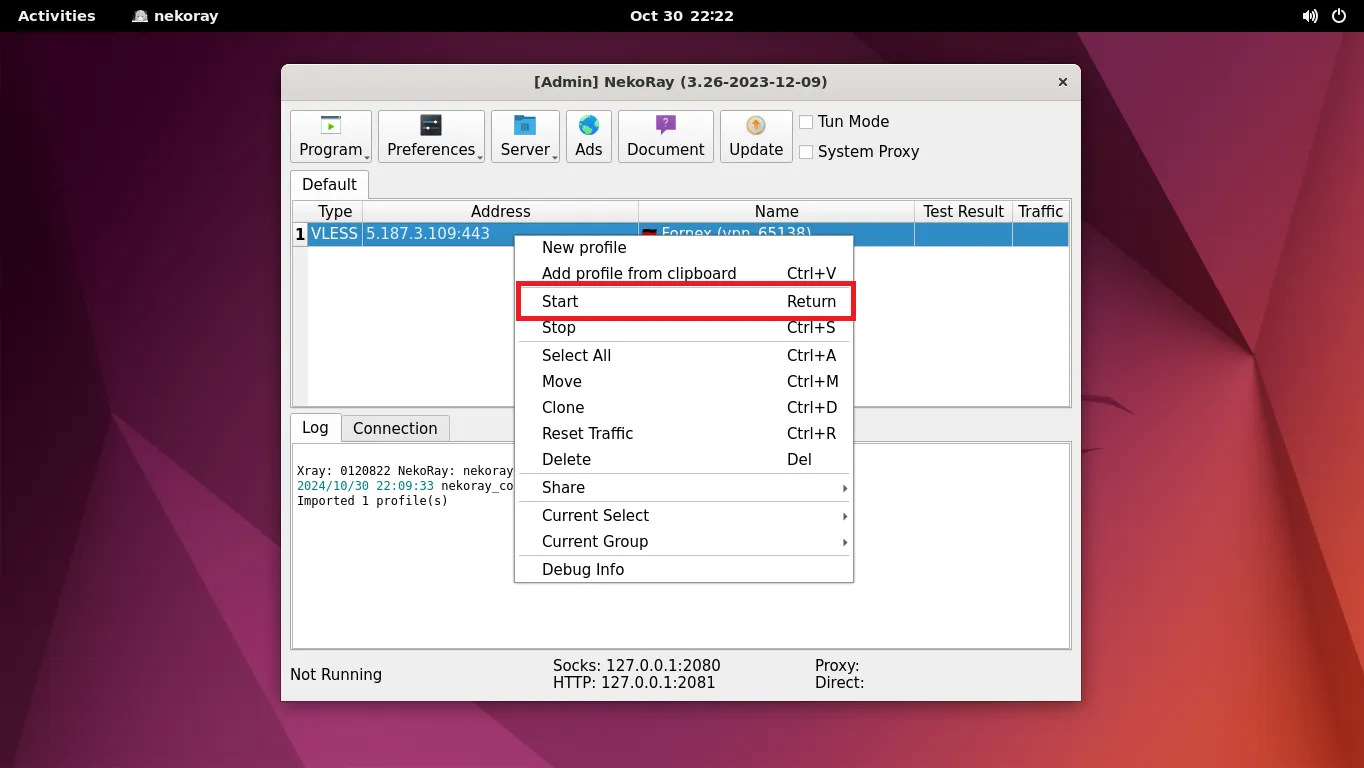Enable the System Proxy checkbox

click(806, 152)
